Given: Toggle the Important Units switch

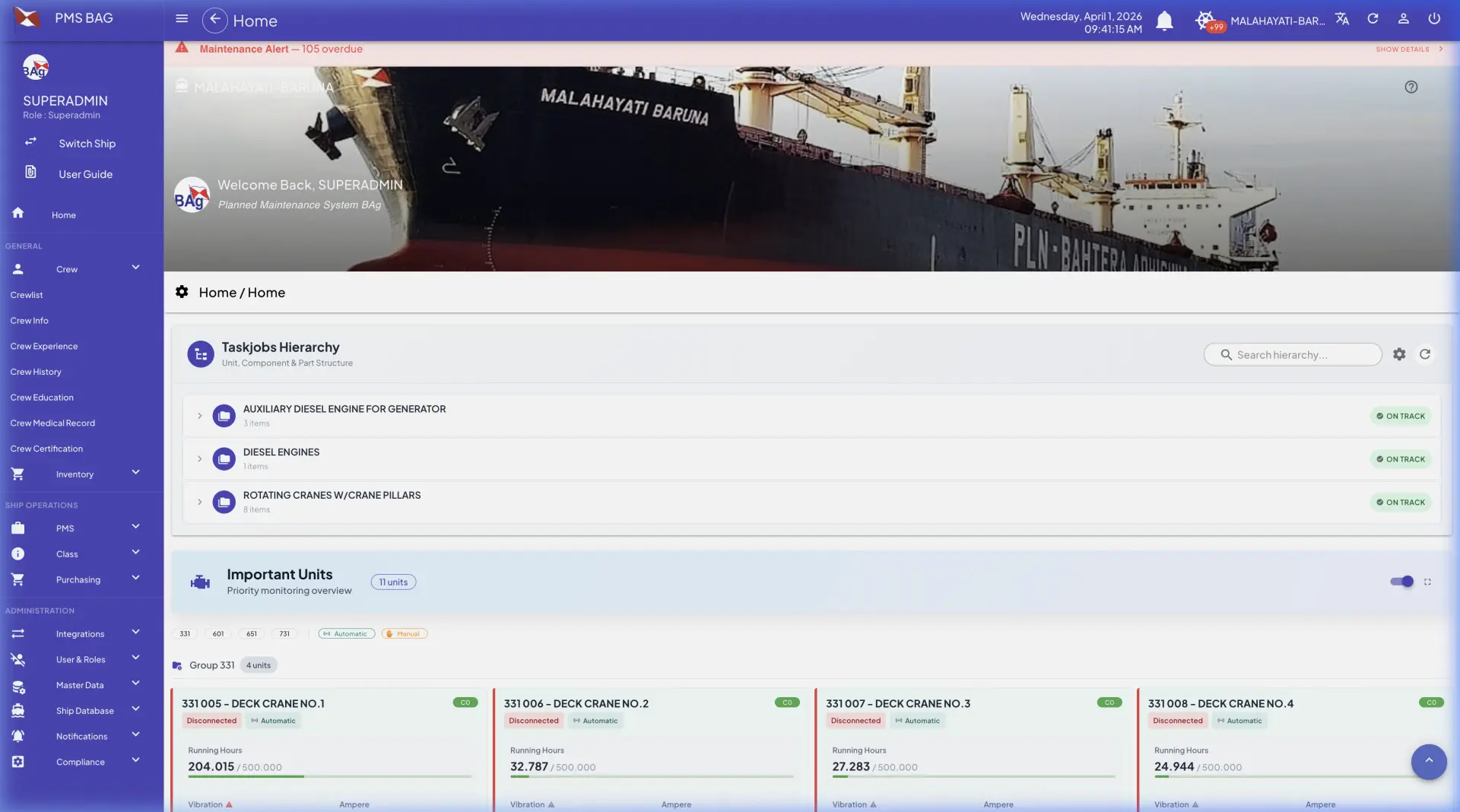Looking at the screenshot, I should 1401,582.
